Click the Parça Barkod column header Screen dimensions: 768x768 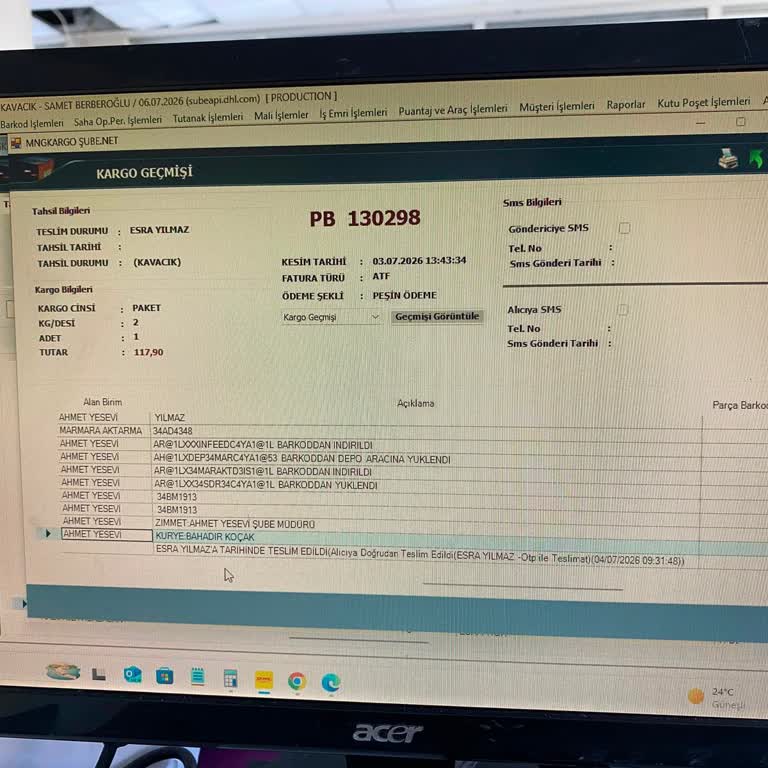(x=740, y=405)
